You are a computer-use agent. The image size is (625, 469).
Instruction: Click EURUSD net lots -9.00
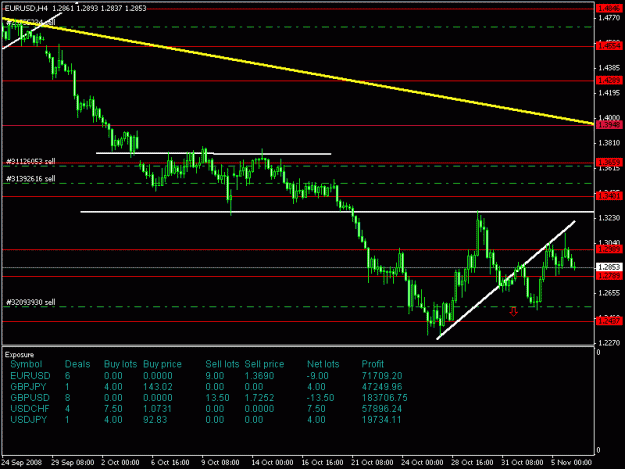point(318,376)
